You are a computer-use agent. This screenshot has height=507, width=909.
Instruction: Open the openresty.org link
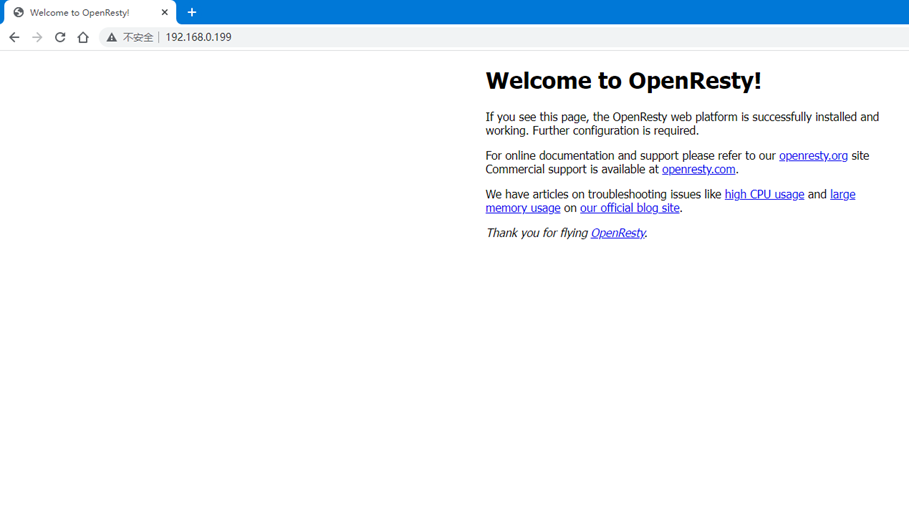(813, 155)
